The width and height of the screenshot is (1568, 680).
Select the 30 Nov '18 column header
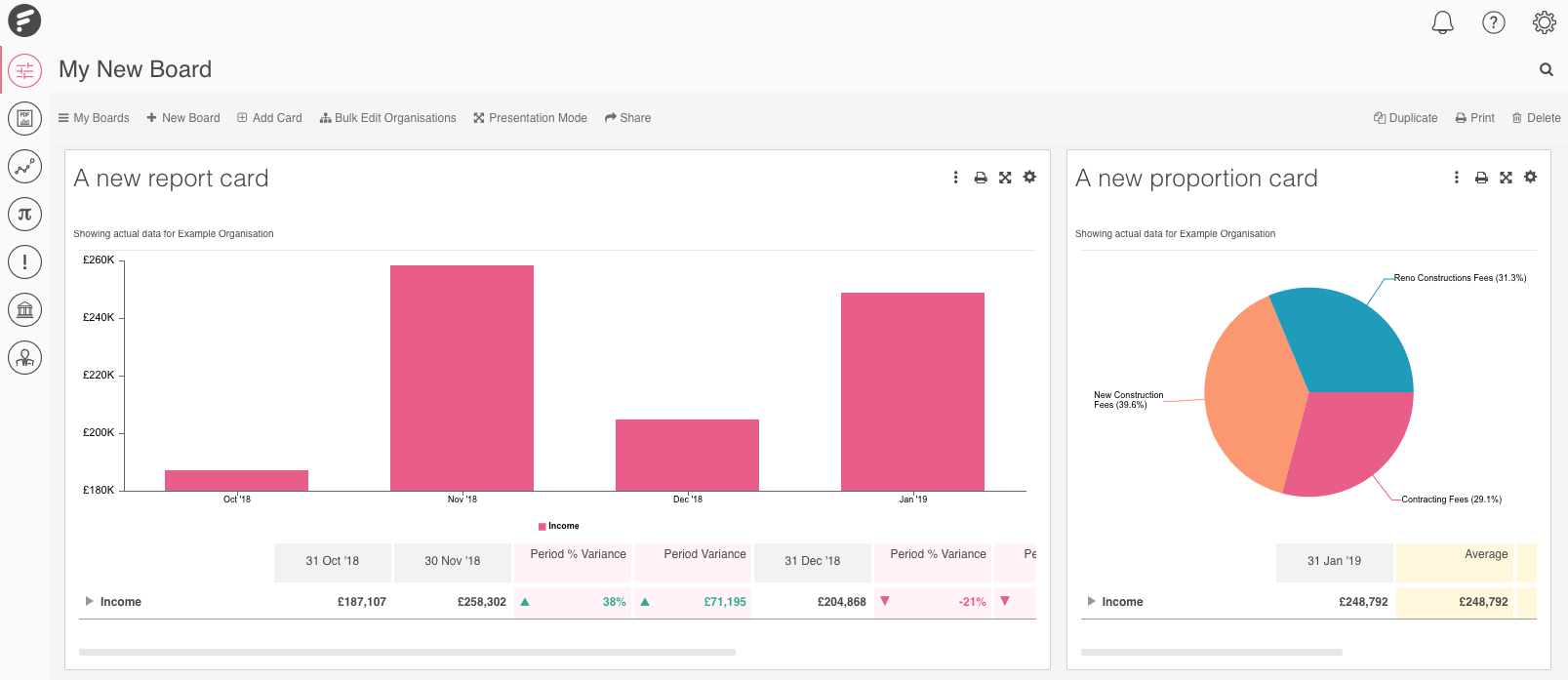click(x=453, y=561)
